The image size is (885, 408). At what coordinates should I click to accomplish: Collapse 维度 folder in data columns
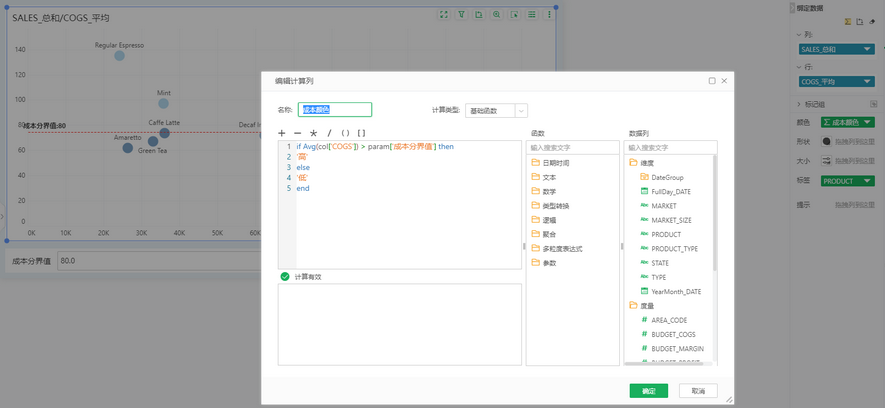(x=633, y=163)
